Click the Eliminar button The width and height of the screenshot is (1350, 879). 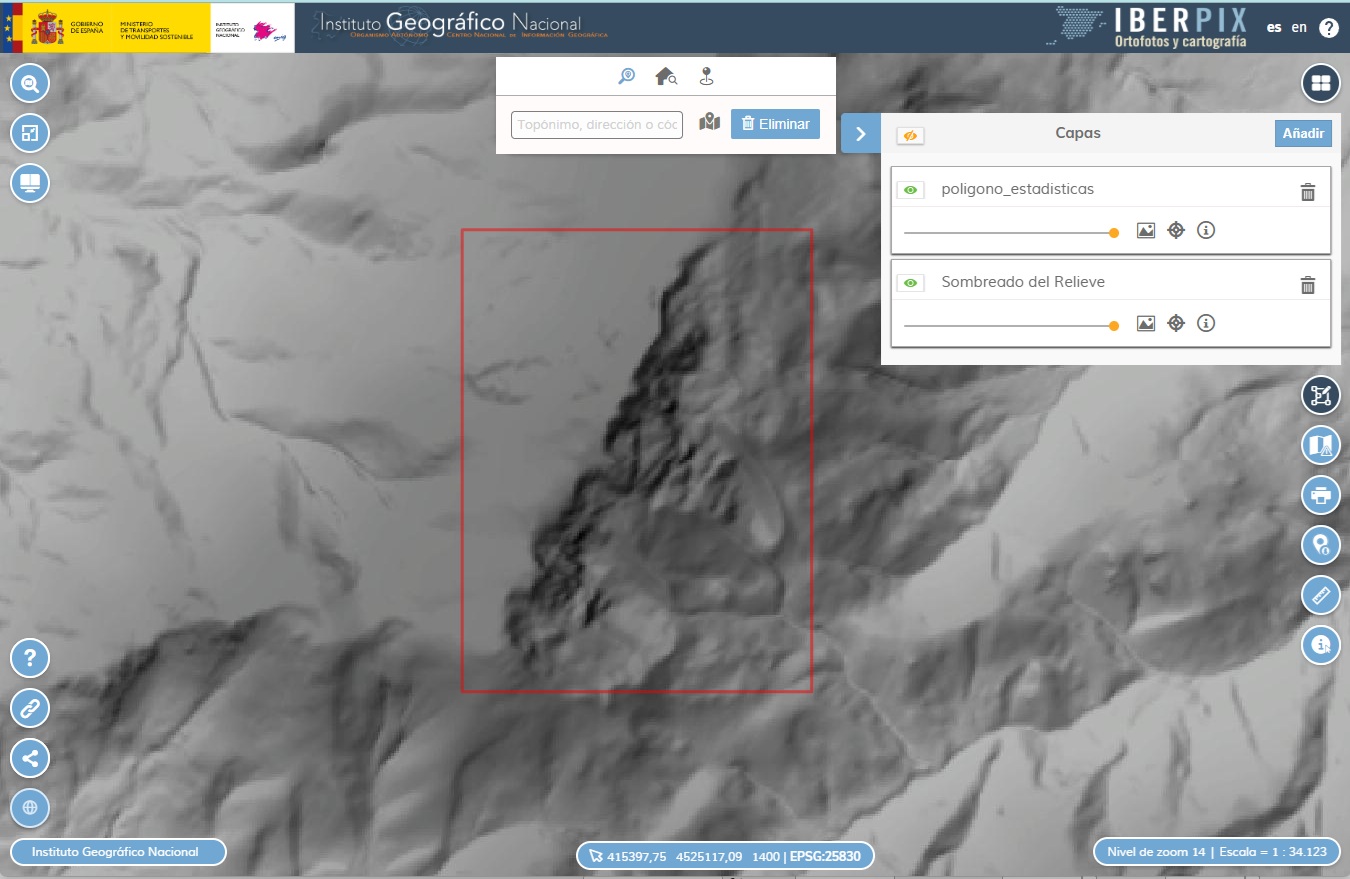click(775, 124)
